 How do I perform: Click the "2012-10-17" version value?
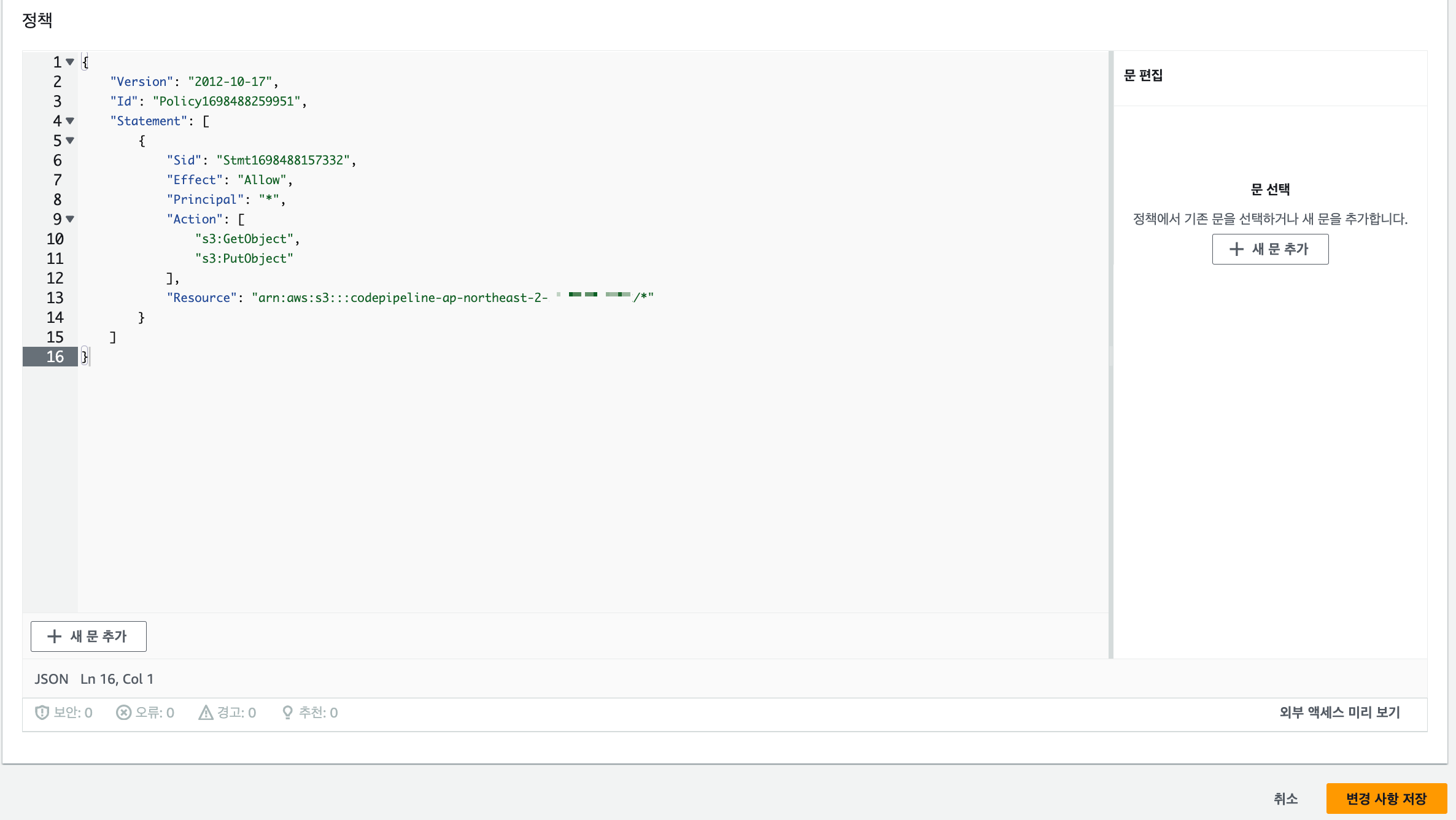click(230, 82)
